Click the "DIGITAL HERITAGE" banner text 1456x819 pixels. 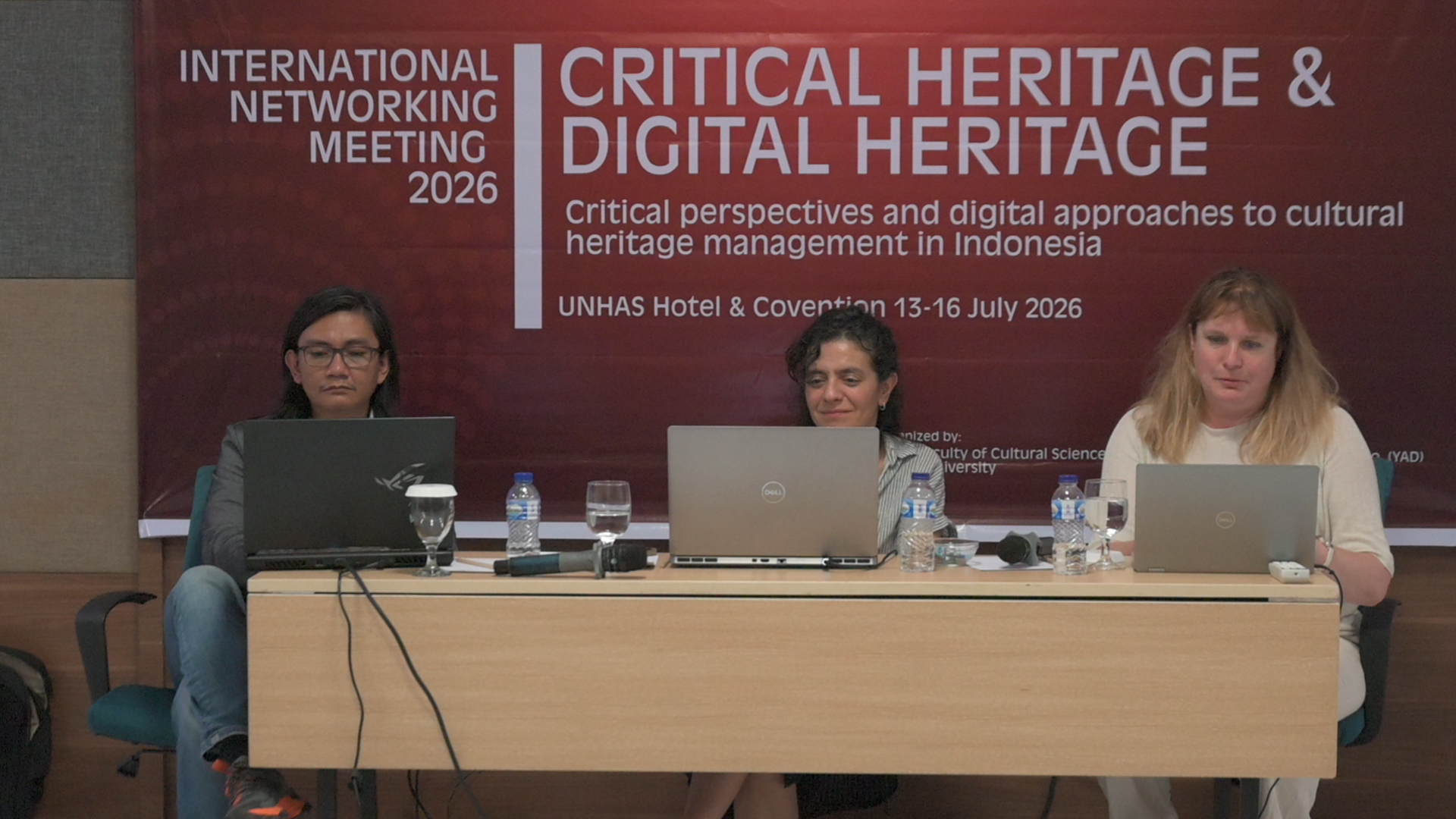point(883,146)
